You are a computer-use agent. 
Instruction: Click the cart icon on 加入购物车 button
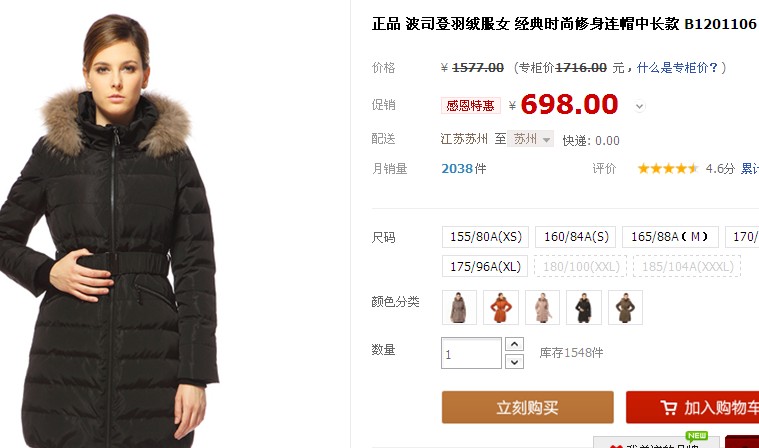(x=668, y=408)
